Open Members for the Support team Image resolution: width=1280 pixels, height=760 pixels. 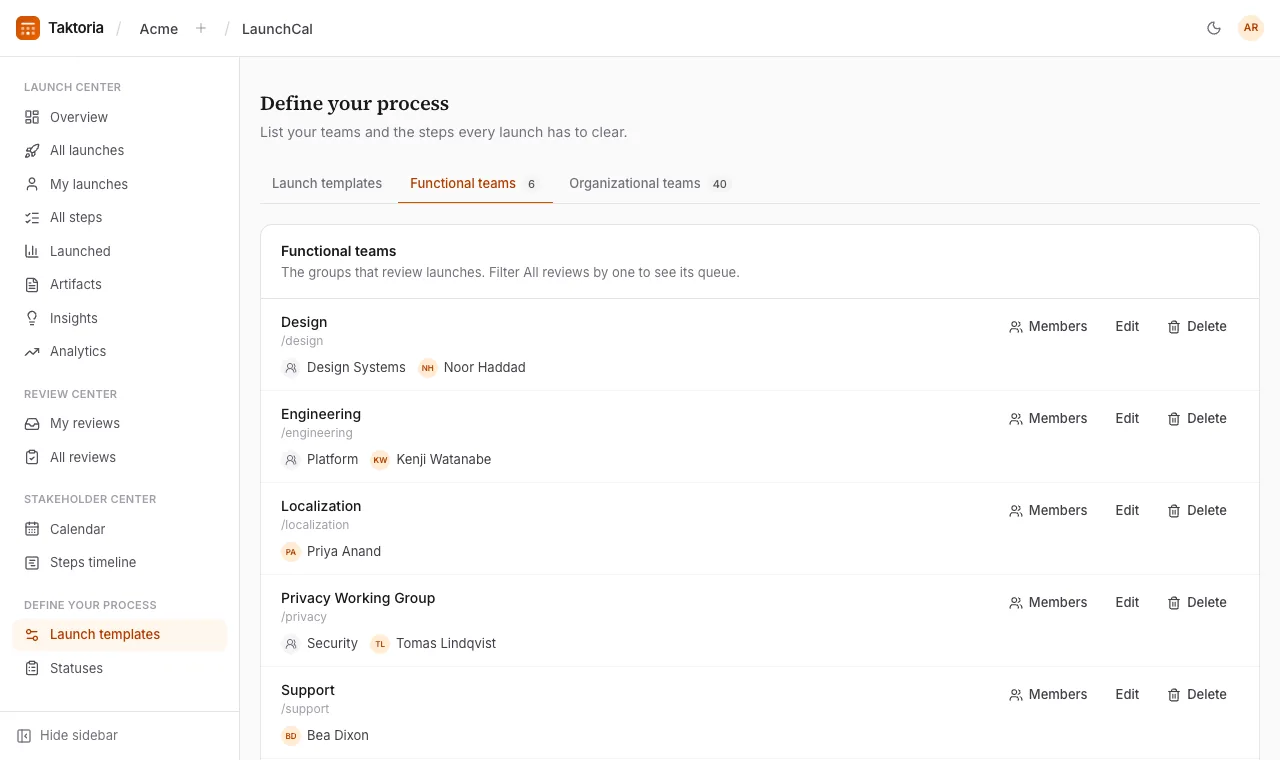pyautogui.click(x=1048, y=694)
